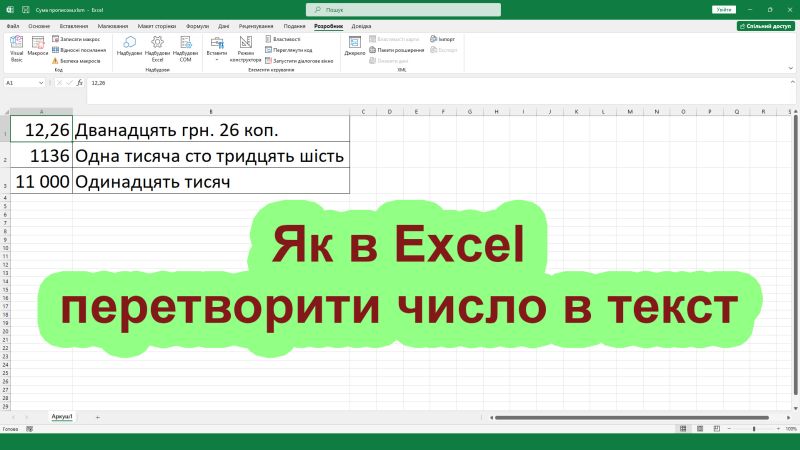Screen dimensions: 800x450
Task: Click the 100% zoom level
Action: point(791,429)
